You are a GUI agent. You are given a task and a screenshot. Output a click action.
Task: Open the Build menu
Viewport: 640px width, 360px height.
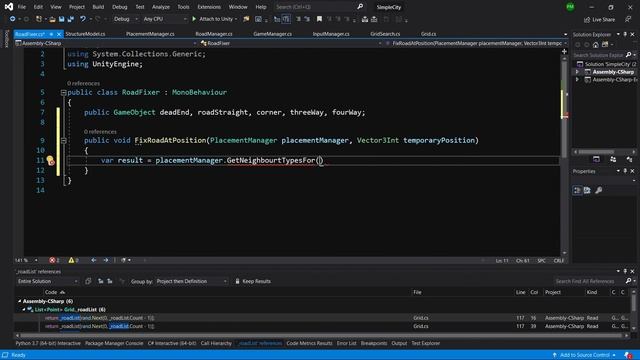(98, 7)
